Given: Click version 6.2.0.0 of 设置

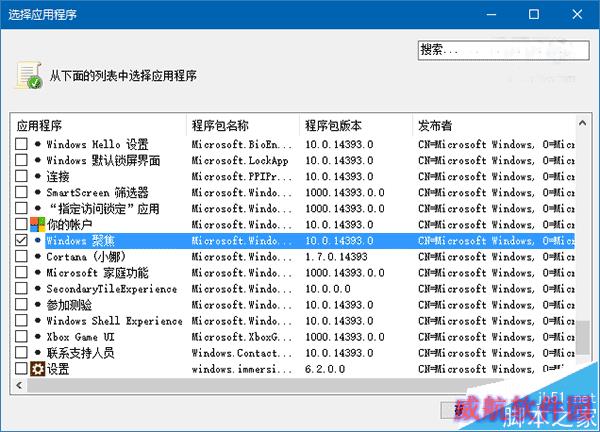Looking at the screenshot, I should [x=325, y=369].
